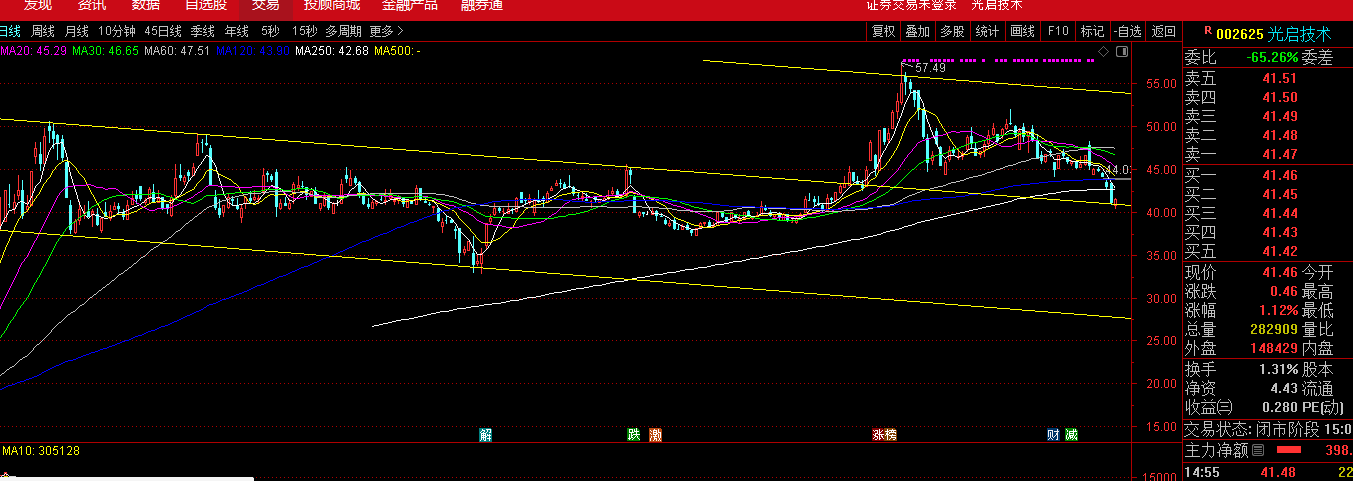Switch to the 15秒 period tab
The image size is (1353, 481).
(305, 32)
